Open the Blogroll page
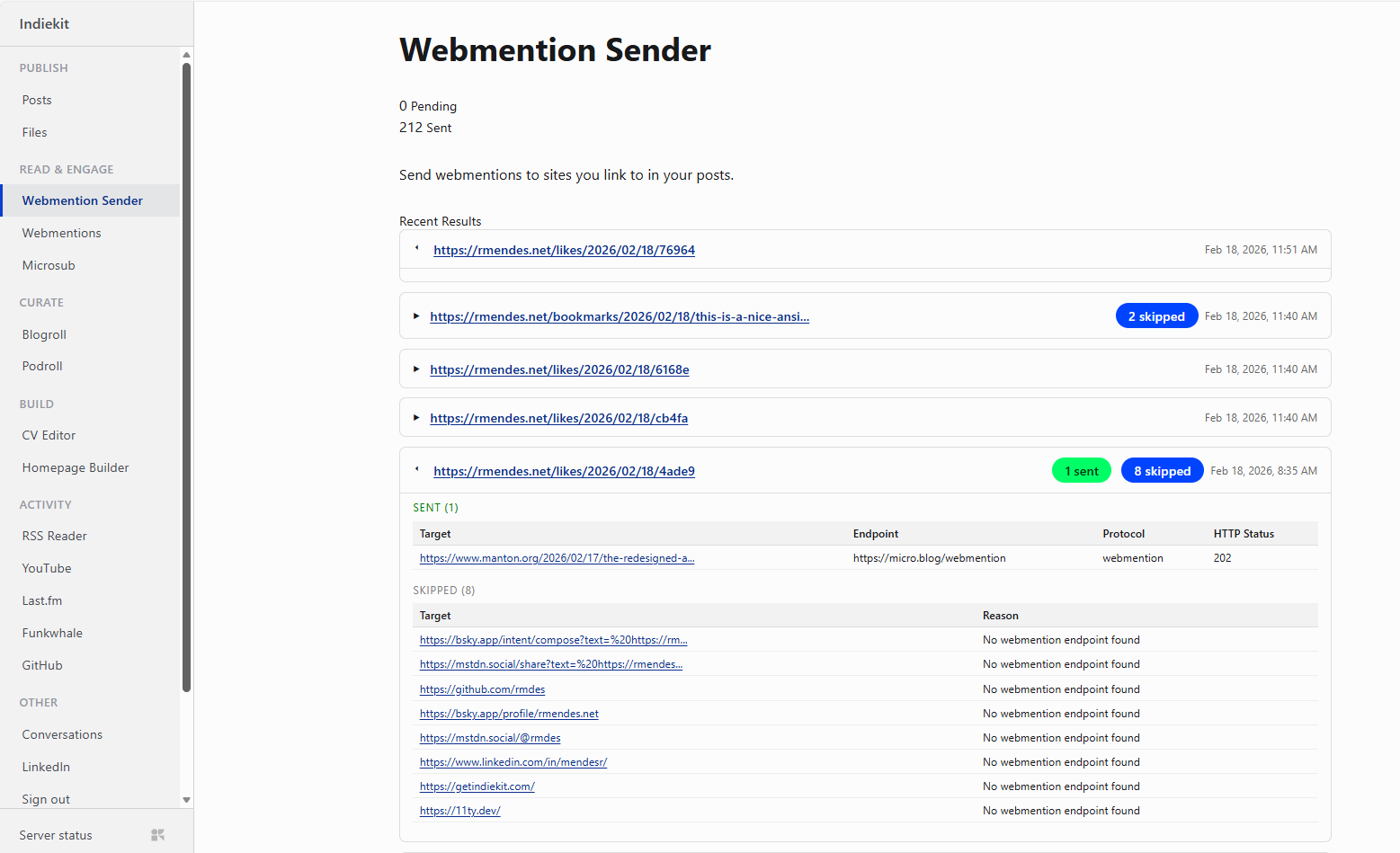The width and height of the screenshot is (1400, 853). point(44,334)
